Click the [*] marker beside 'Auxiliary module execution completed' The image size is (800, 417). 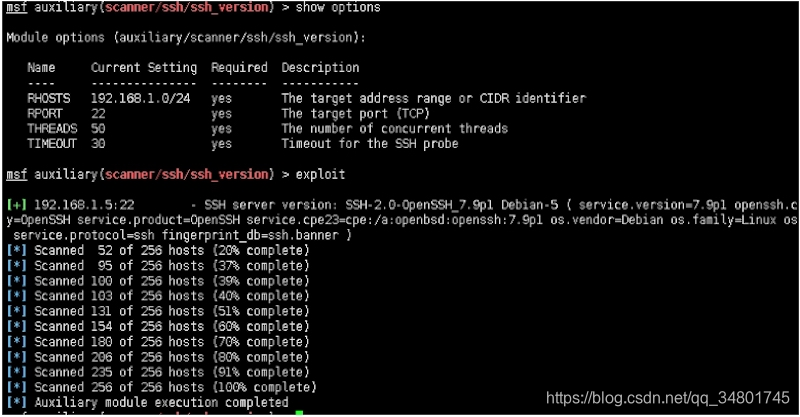[16, 403]
